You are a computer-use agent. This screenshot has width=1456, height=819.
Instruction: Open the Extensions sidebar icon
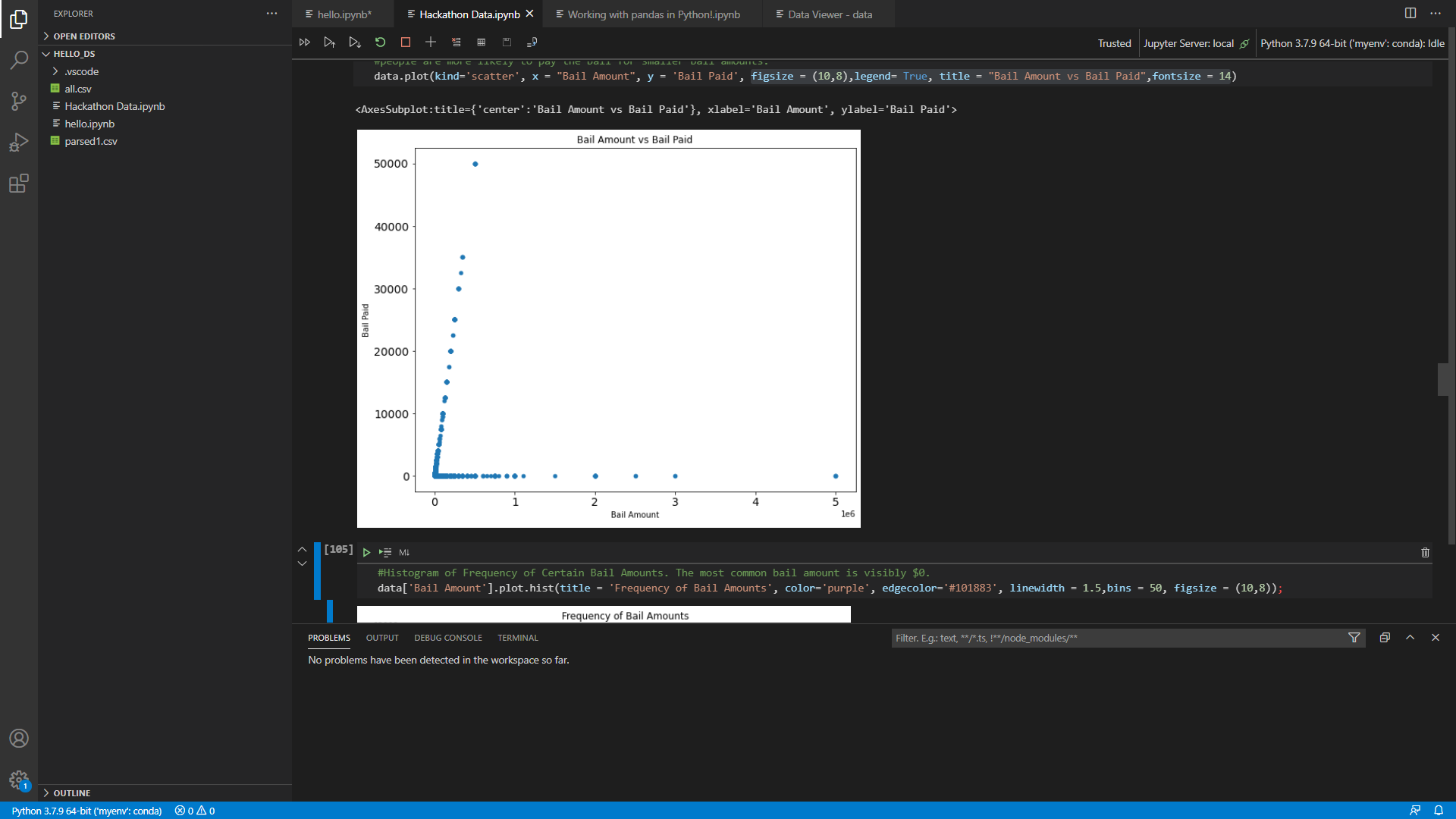pyautogui.click(x=19, y=184)
